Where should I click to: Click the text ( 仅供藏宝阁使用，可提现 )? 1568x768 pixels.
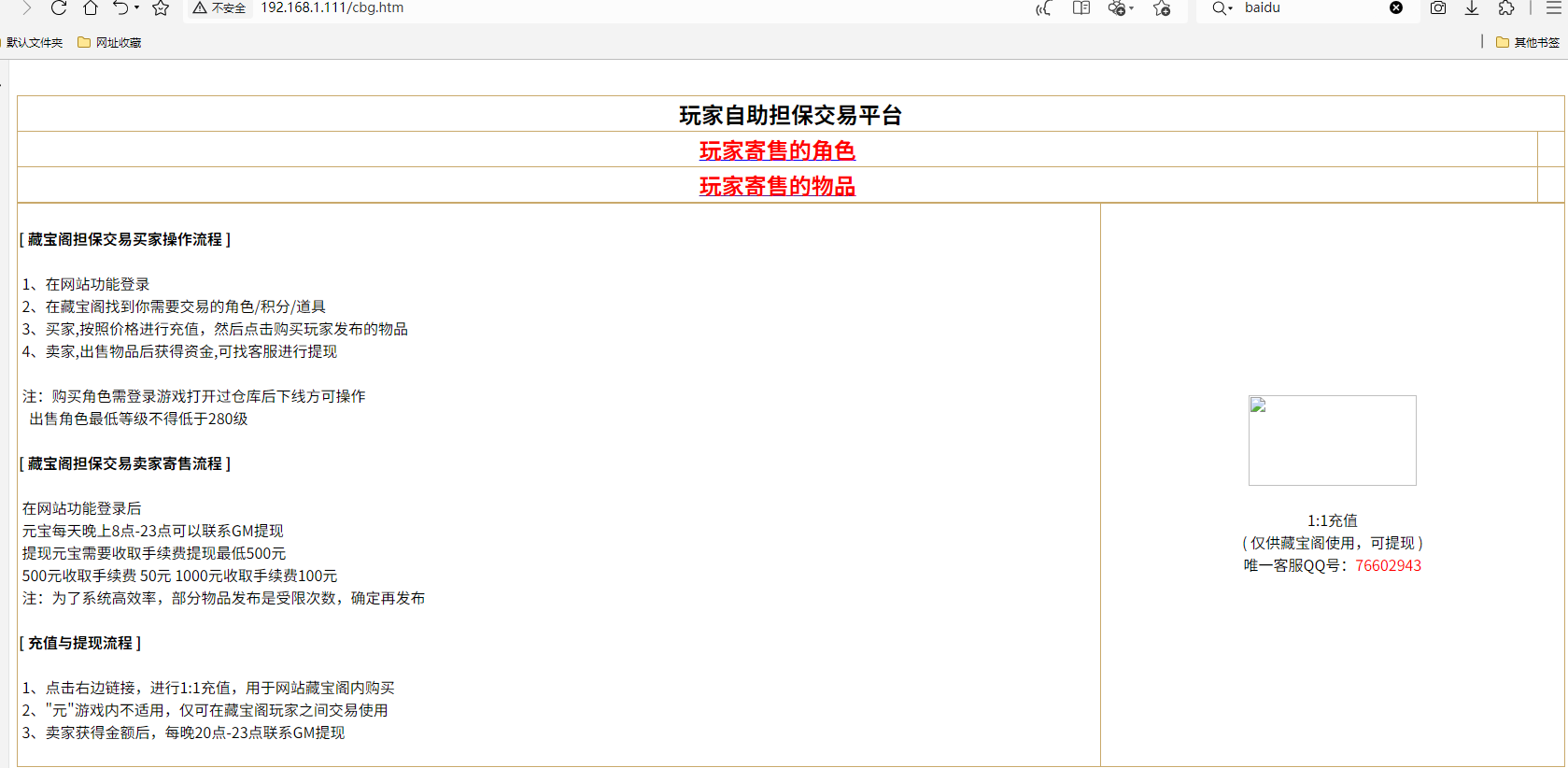click(x=1332, y=543)
